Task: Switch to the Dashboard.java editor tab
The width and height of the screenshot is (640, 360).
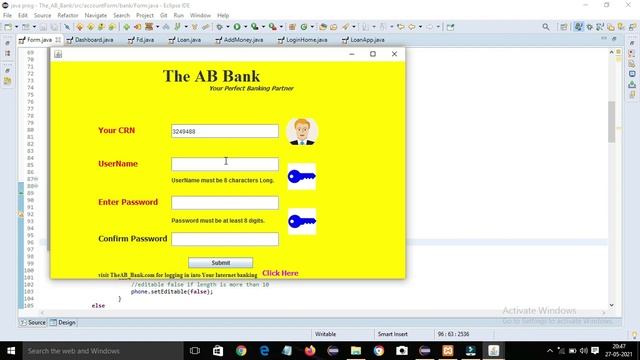Action: click(x=90, y=40)
